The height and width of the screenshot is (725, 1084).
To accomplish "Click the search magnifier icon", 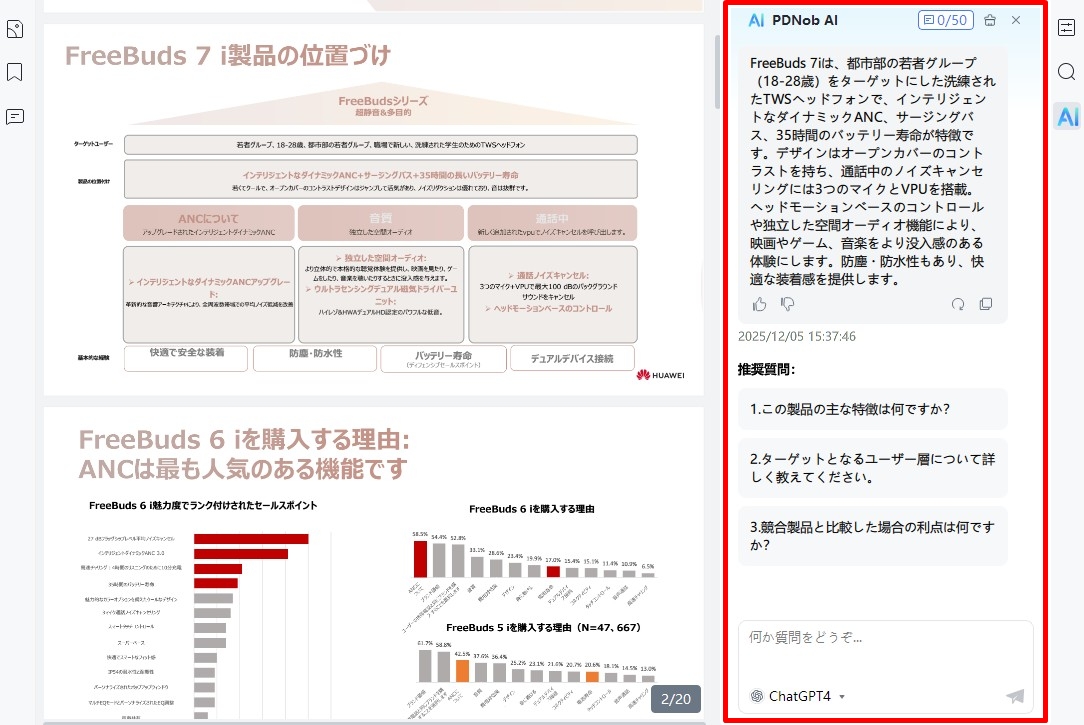I will [1066, 72].
